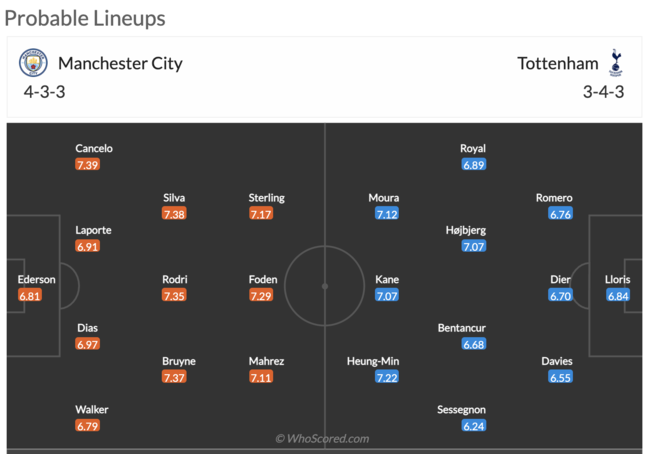The width and height of the screenshot is (650, 454).
Task: Open the Manchester City team link
Action: coord(120,64)
